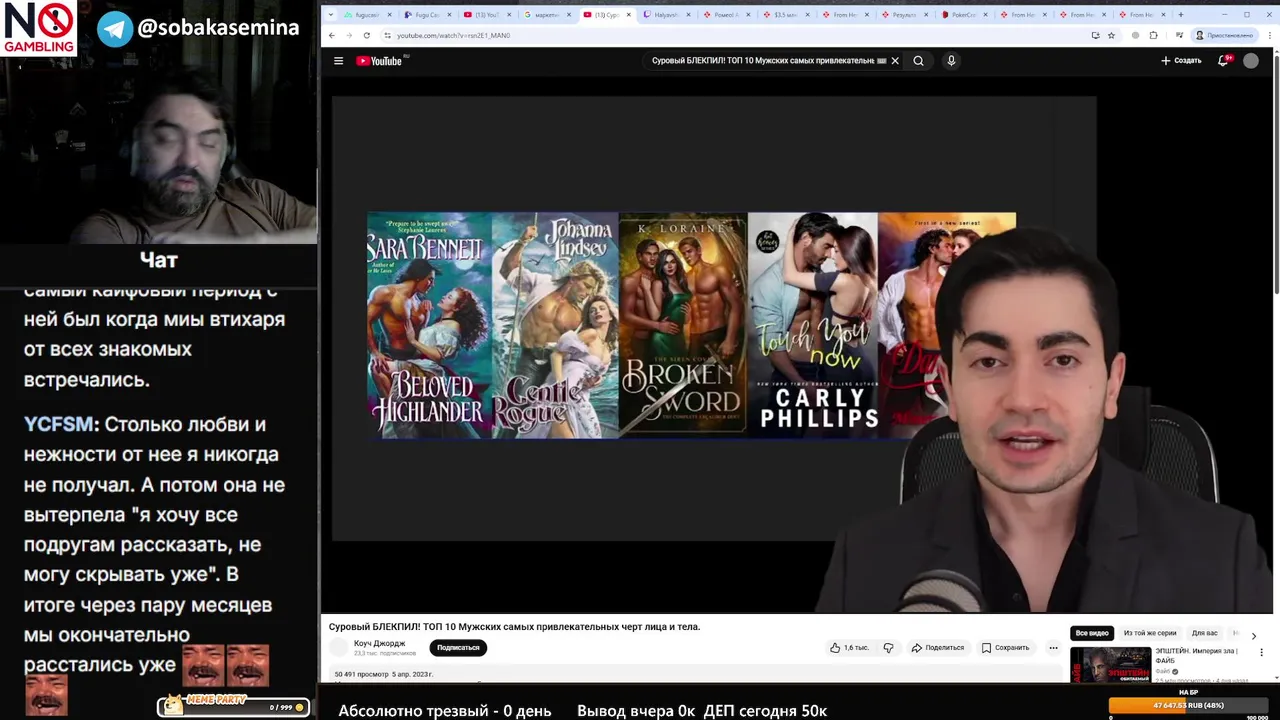The image size is (1280, 720).
Task: Like the video with thumbs up
Action: (x=849, y=648)
